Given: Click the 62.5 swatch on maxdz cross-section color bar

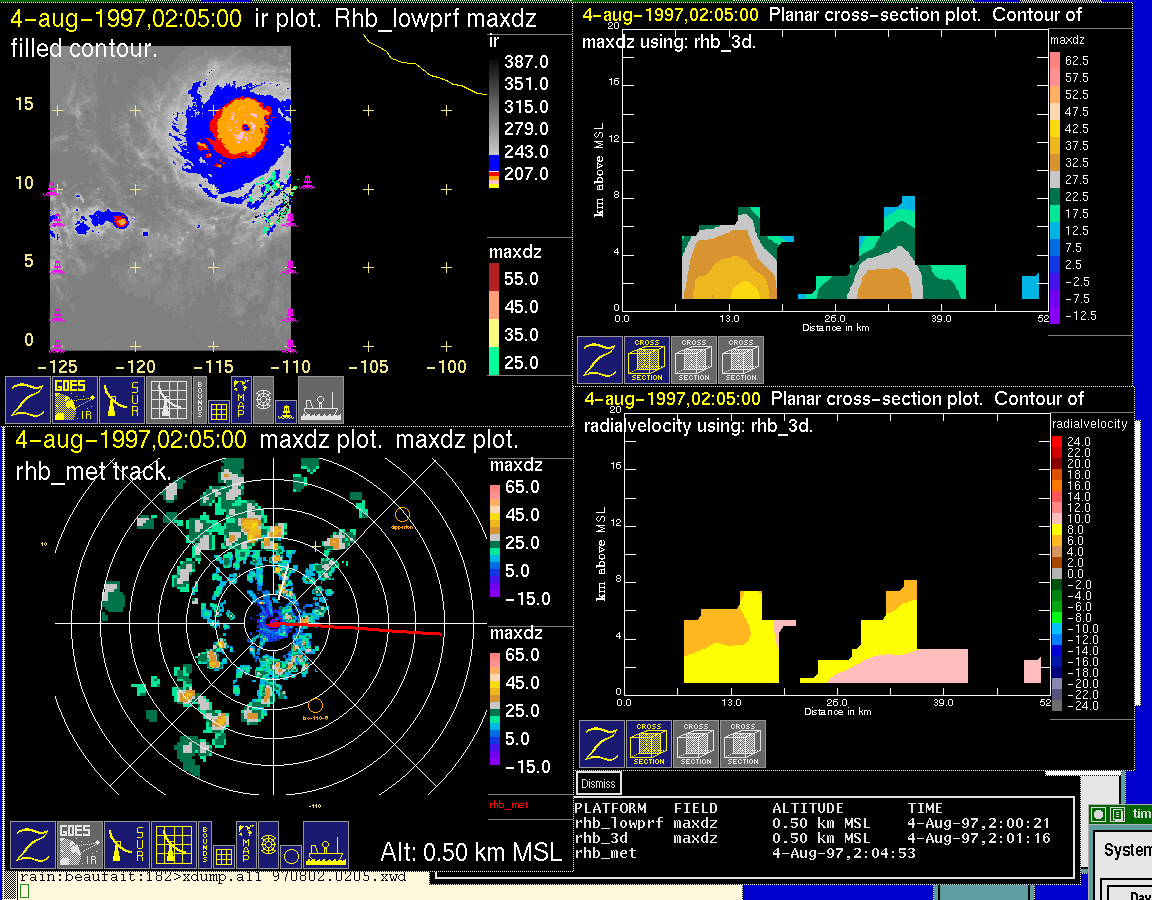Looking at the screenshot, I should click(x=1055, y=61).
